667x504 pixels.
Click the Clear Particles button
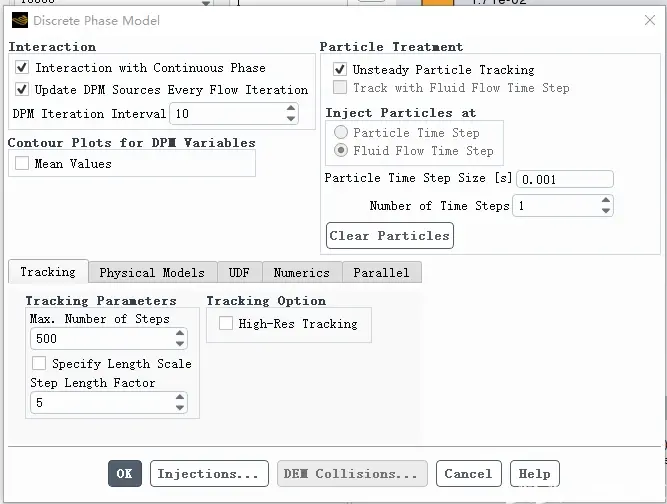point(390,236)
